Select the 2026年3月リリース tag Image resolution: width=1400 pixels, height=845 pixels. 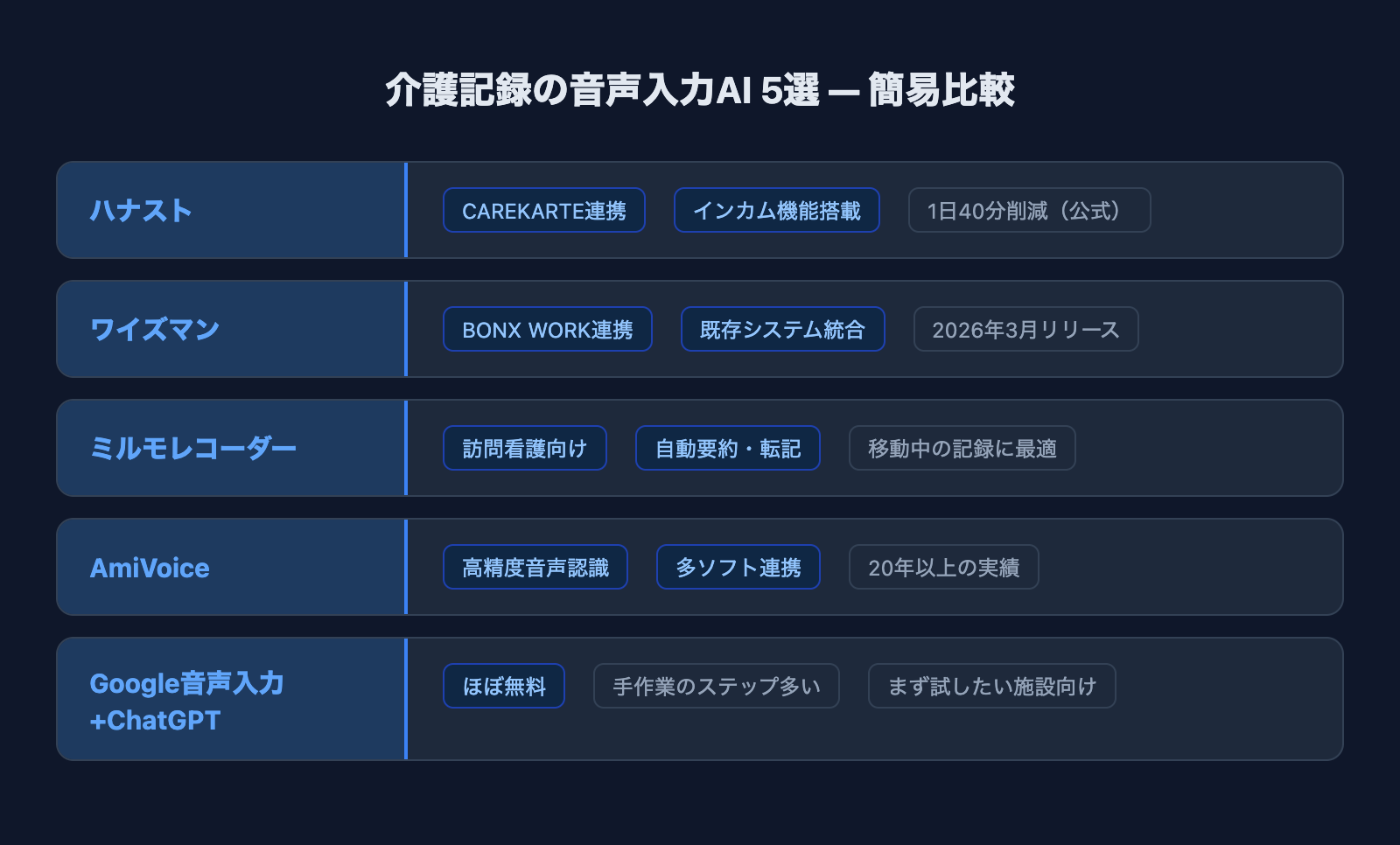point(1025,330)
